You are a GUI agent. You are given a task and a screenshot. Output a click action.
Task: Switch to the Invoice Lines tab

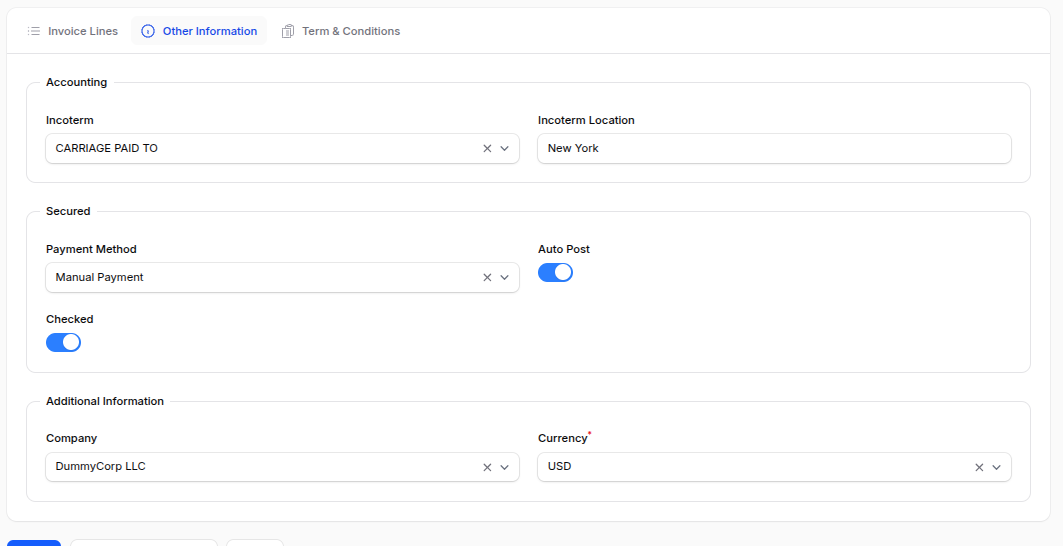82,31
